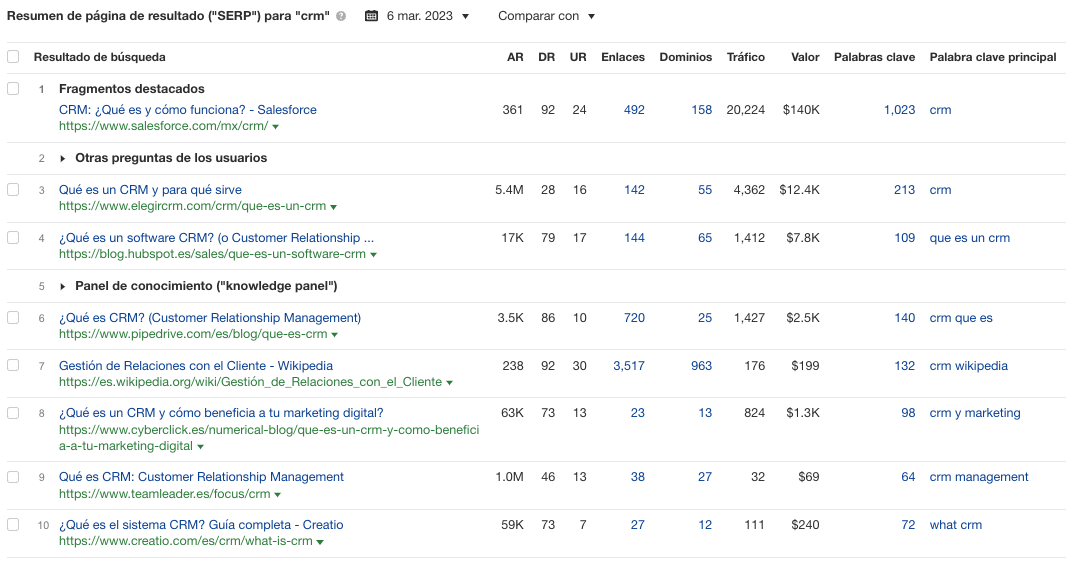1066x569 pixels.
Task: Select the checkbox for the hubspot result
Action: 13,237
